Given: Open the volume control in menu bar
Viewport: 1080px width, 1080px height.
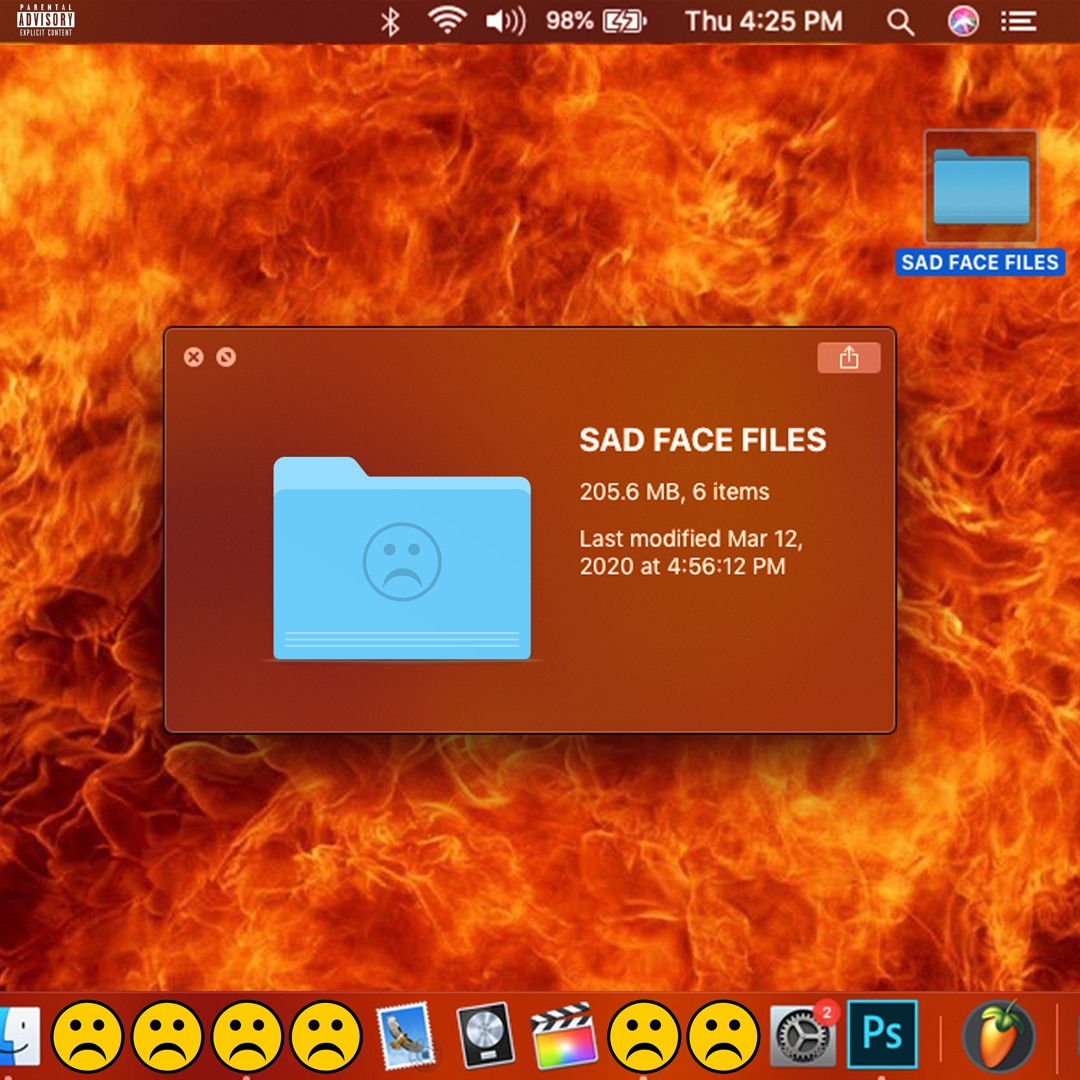Looking at the screenshot, I should (505, 22).
